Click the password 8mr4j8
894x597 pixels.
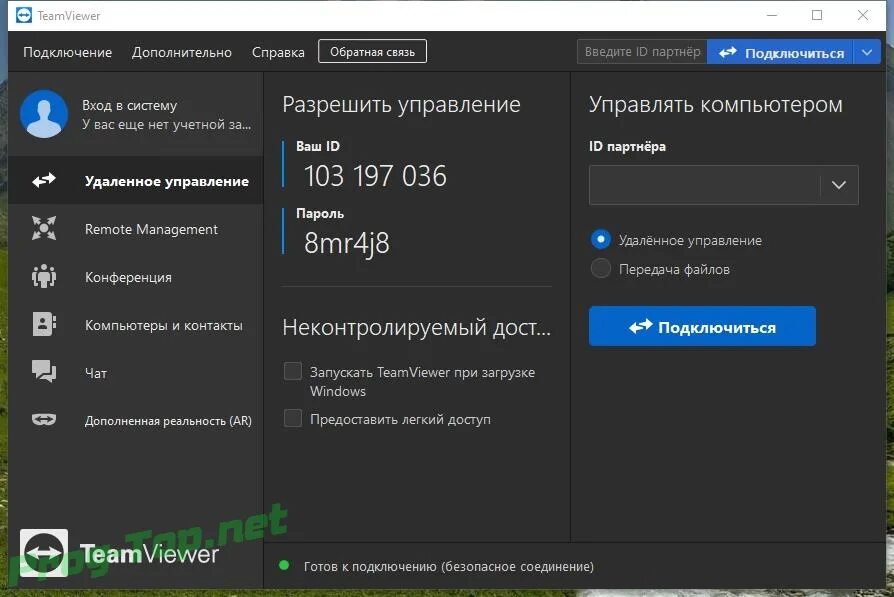347,243
